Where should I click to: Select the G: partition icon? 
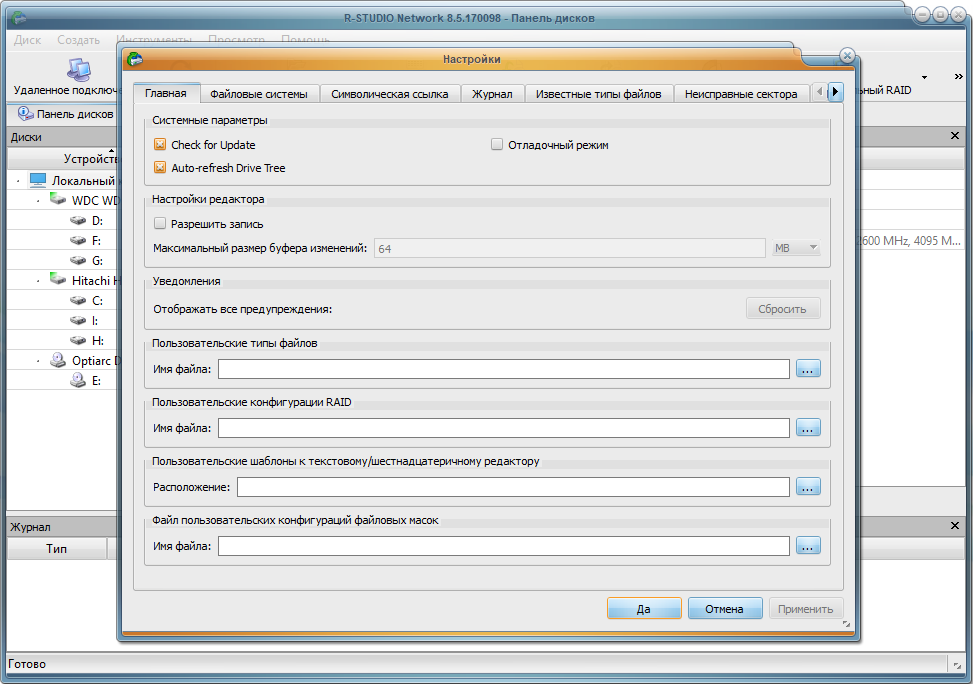click(x=78, y=260)
